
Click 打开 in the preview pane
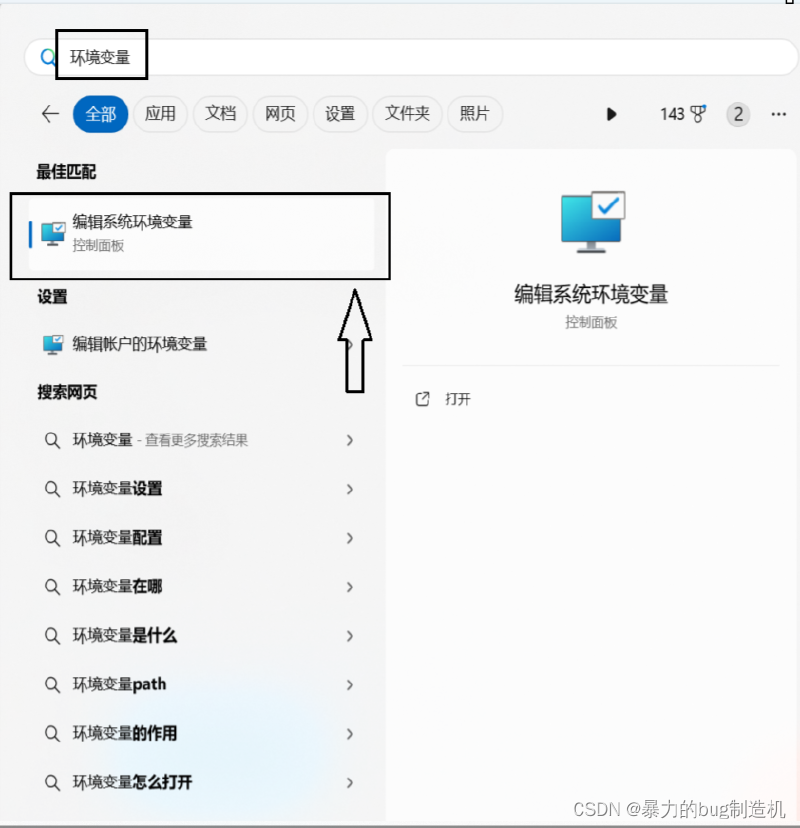click(457, 399)
